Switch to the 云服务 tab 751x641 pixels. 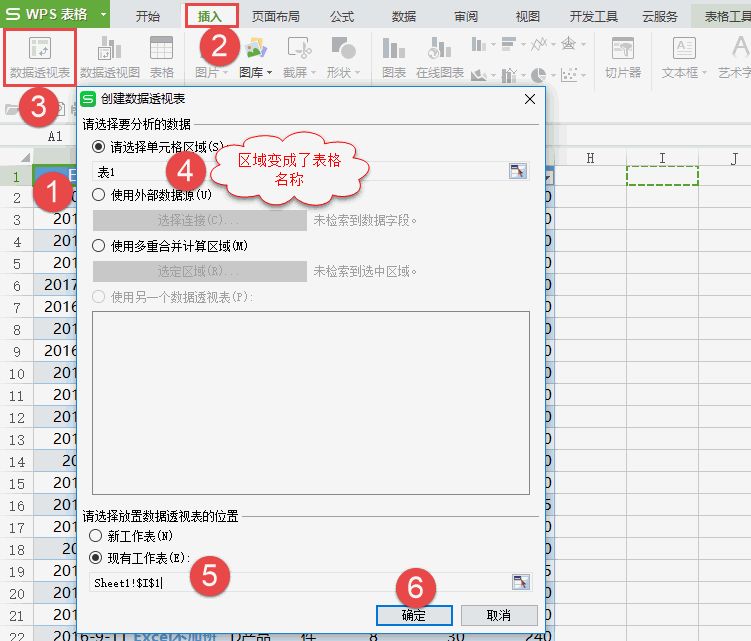pyautogui.click(x=660, y=16)
